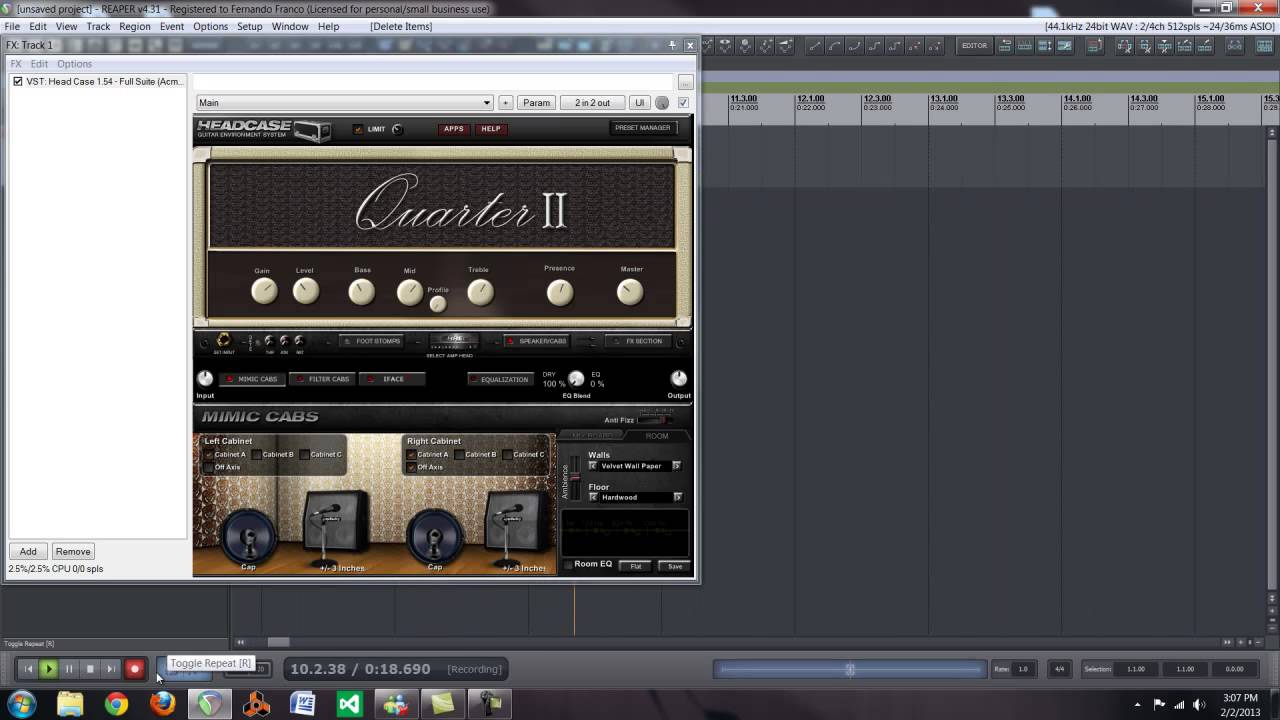
Task: Click Select Amp Head display
Action: click(x=456, y=343)
